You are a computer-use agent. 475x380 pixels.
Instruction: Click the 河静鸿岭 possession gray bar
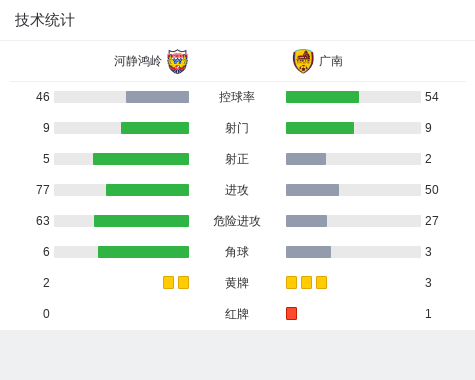157,97
